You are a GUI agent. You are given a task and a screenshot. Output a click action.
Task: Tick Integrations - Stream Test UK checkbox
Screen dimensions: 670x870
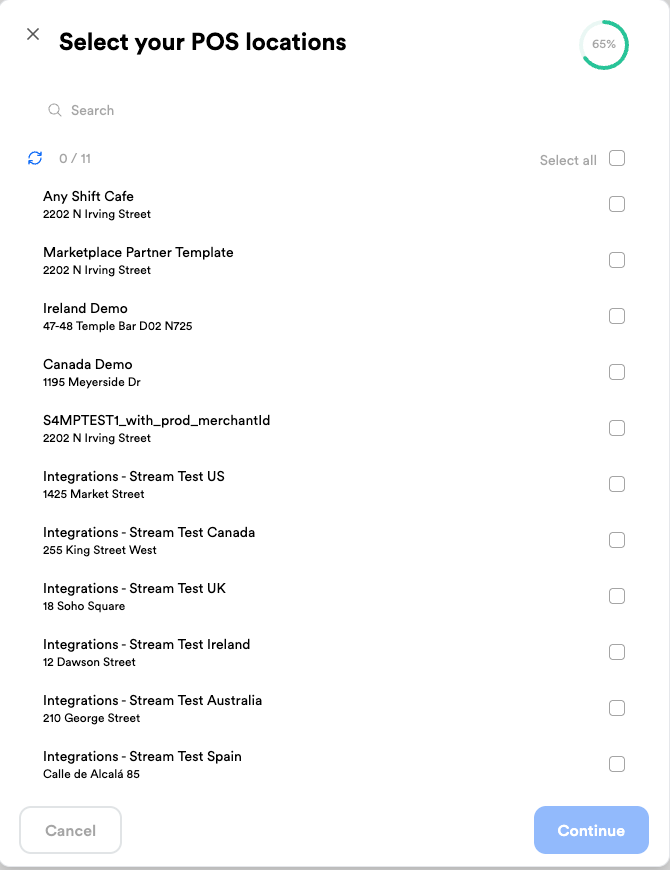coord(617,596)
